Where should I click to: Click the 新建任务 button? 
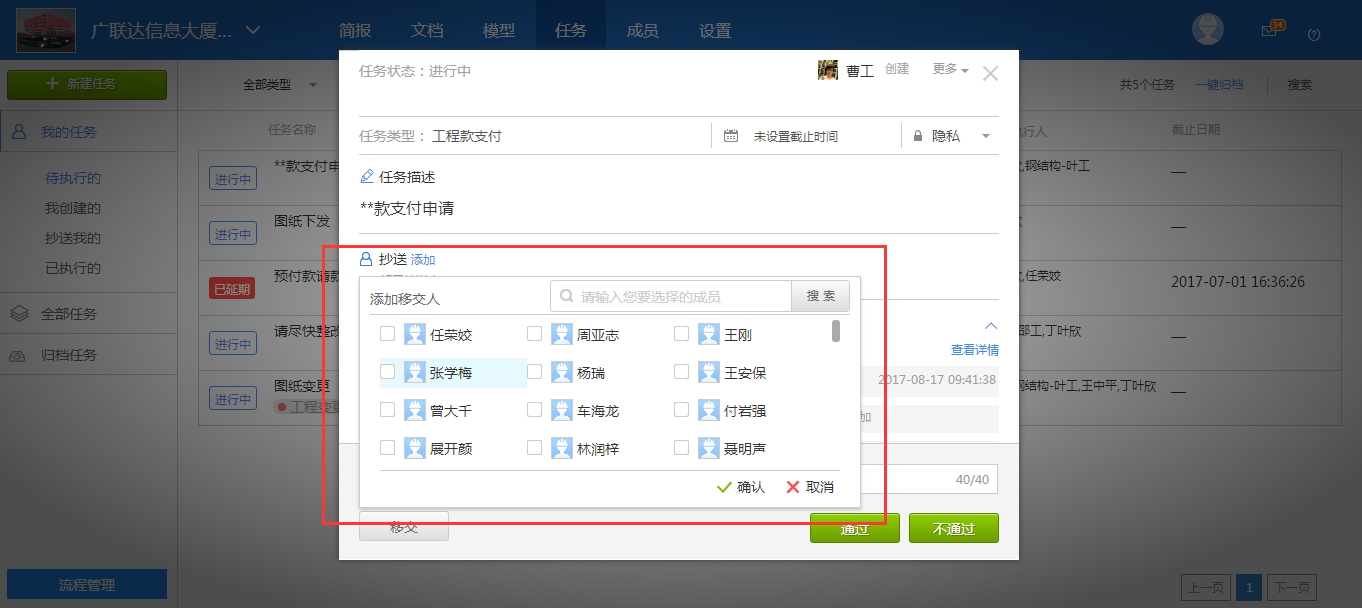pyautogui.click(x=86, y=84)
